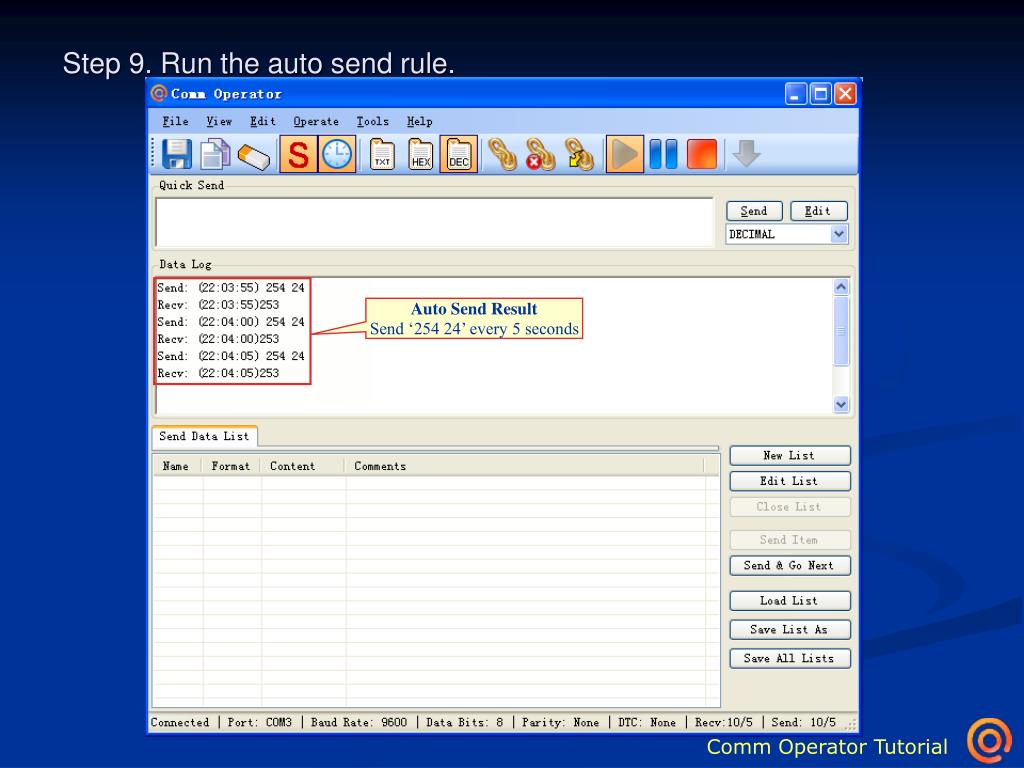Click the log line 'Recv: (22:04:00)253'

click(218, 339)
